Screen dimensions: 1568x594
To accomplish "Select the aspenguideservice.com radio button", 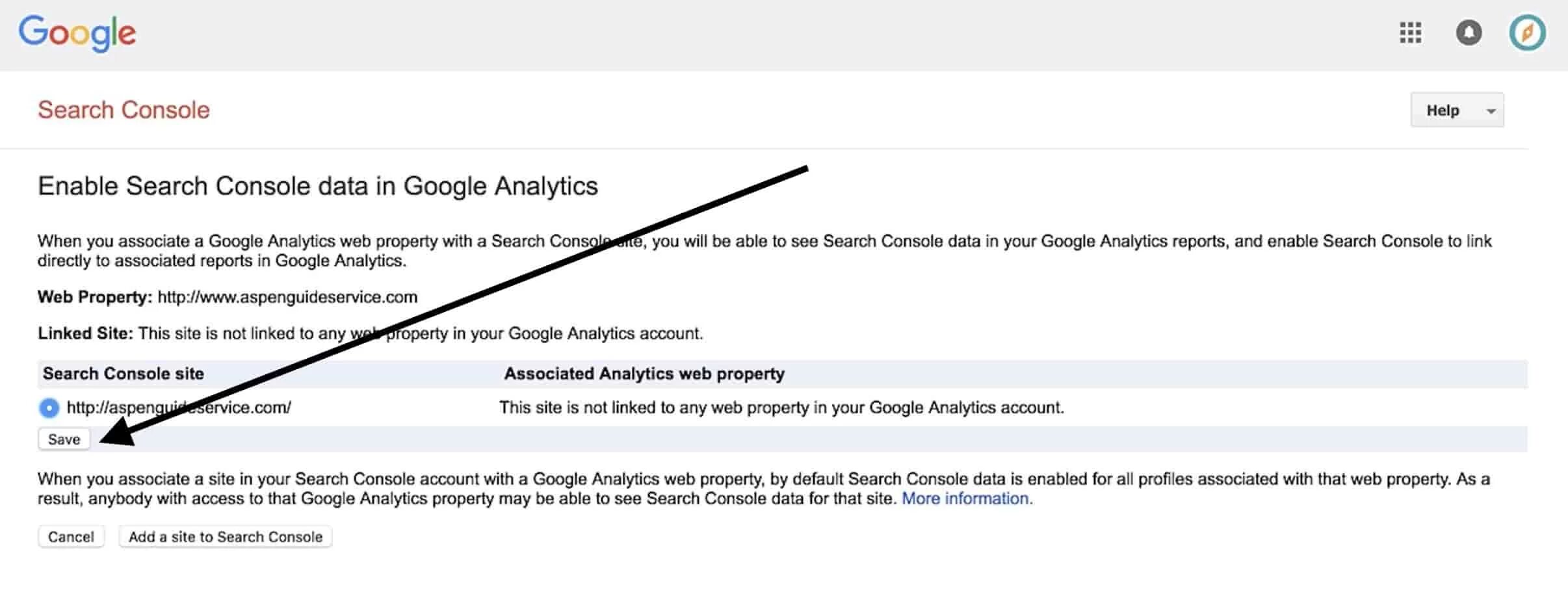I will click(49, 408).
